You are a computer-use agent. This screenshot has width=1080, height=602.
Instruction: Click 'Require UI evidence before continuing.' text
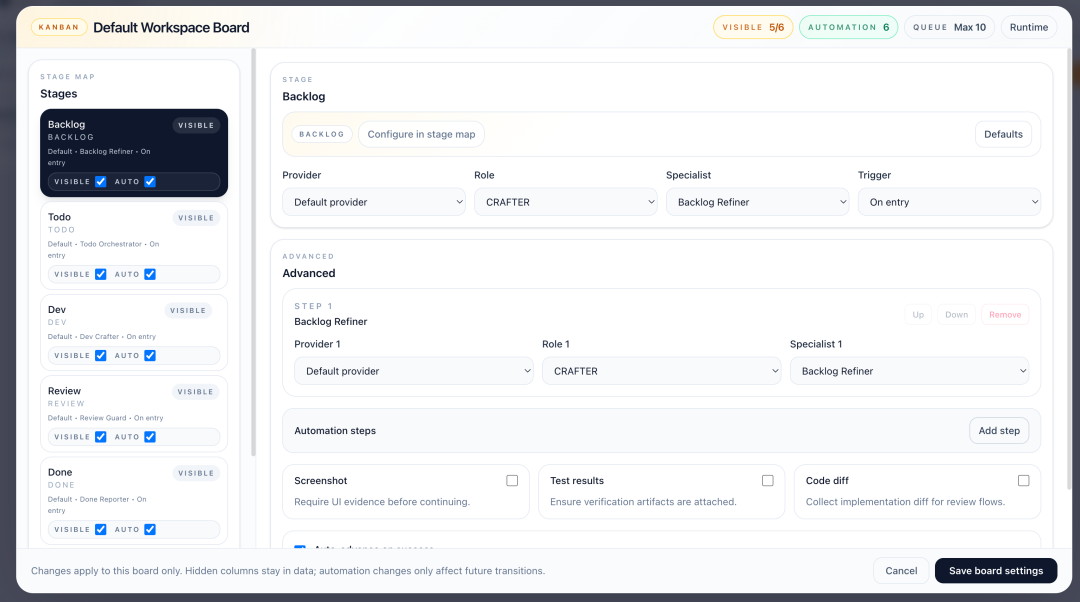[x=382, y=501]
